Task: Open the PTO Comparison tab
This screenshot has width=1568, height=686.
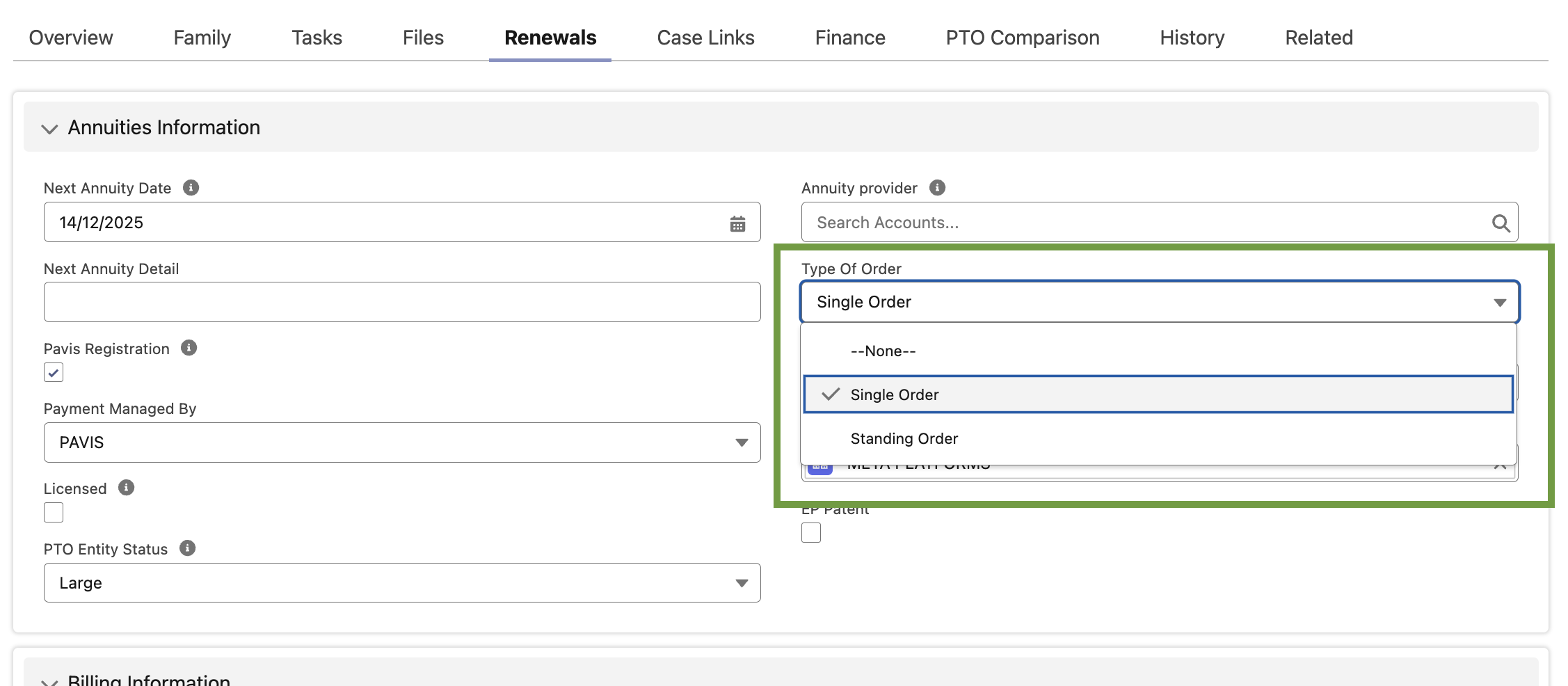Action: 1022,38
